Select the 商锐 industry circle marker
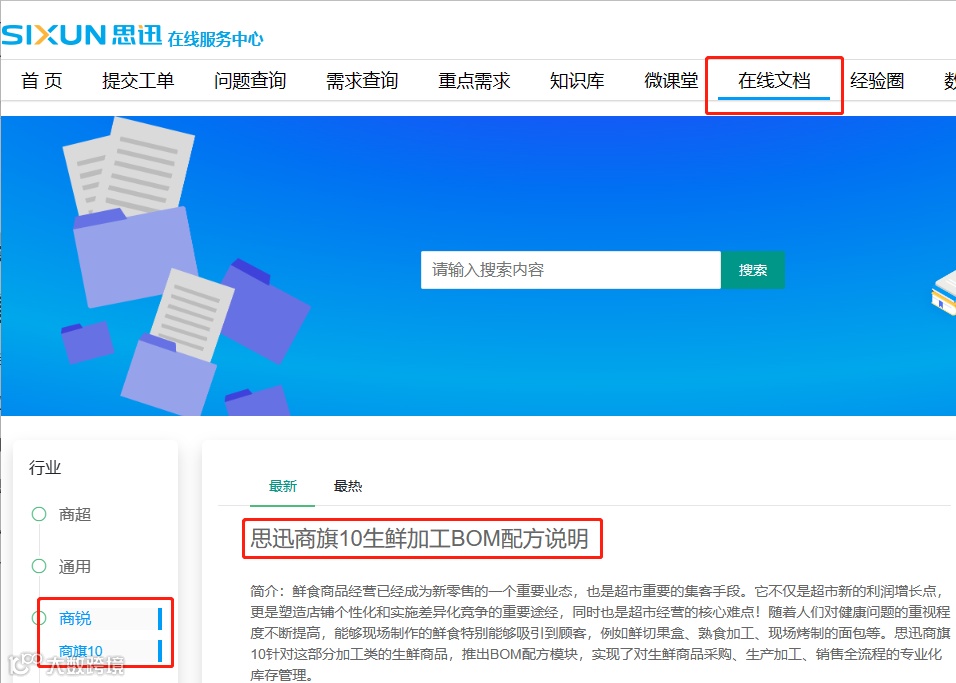956x683 pixels. point(39,618)
